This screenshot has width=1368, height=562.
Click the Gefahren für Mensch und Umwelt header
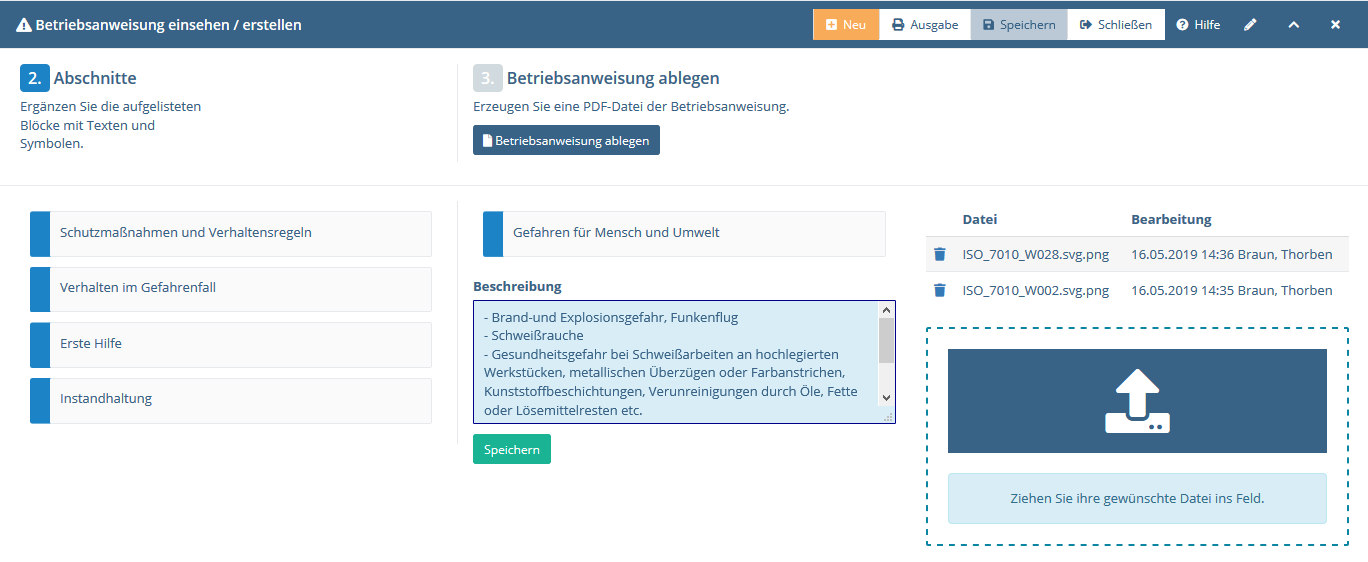coord(684,233)
